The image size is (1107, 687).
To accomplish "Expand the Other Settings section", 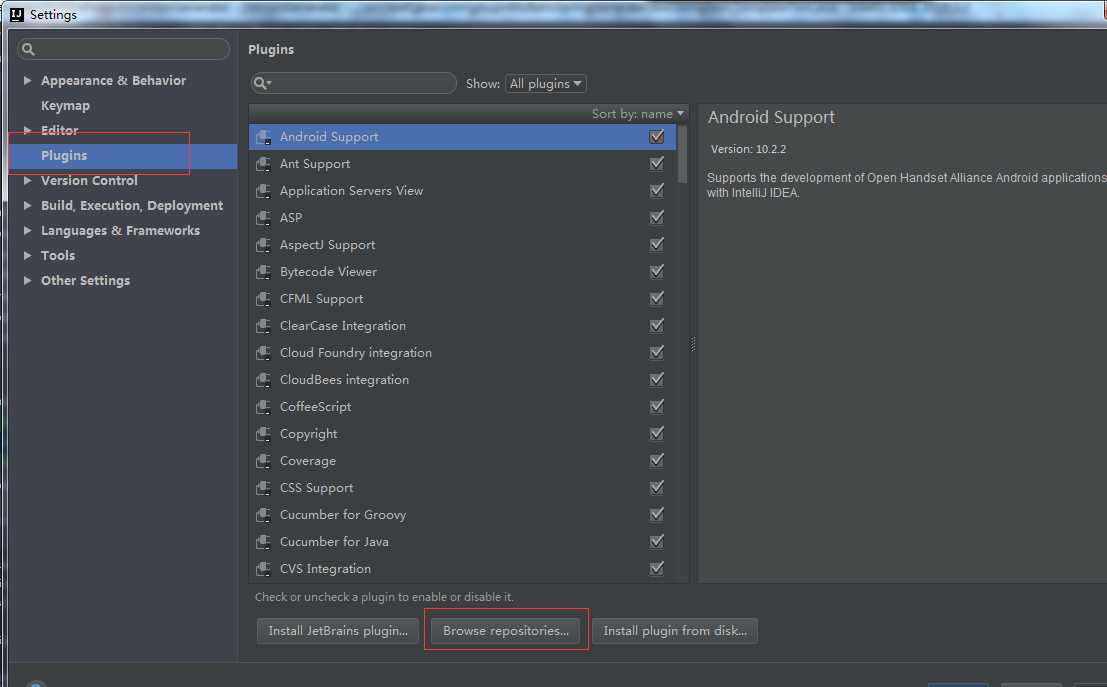I will tap(28, 280).
